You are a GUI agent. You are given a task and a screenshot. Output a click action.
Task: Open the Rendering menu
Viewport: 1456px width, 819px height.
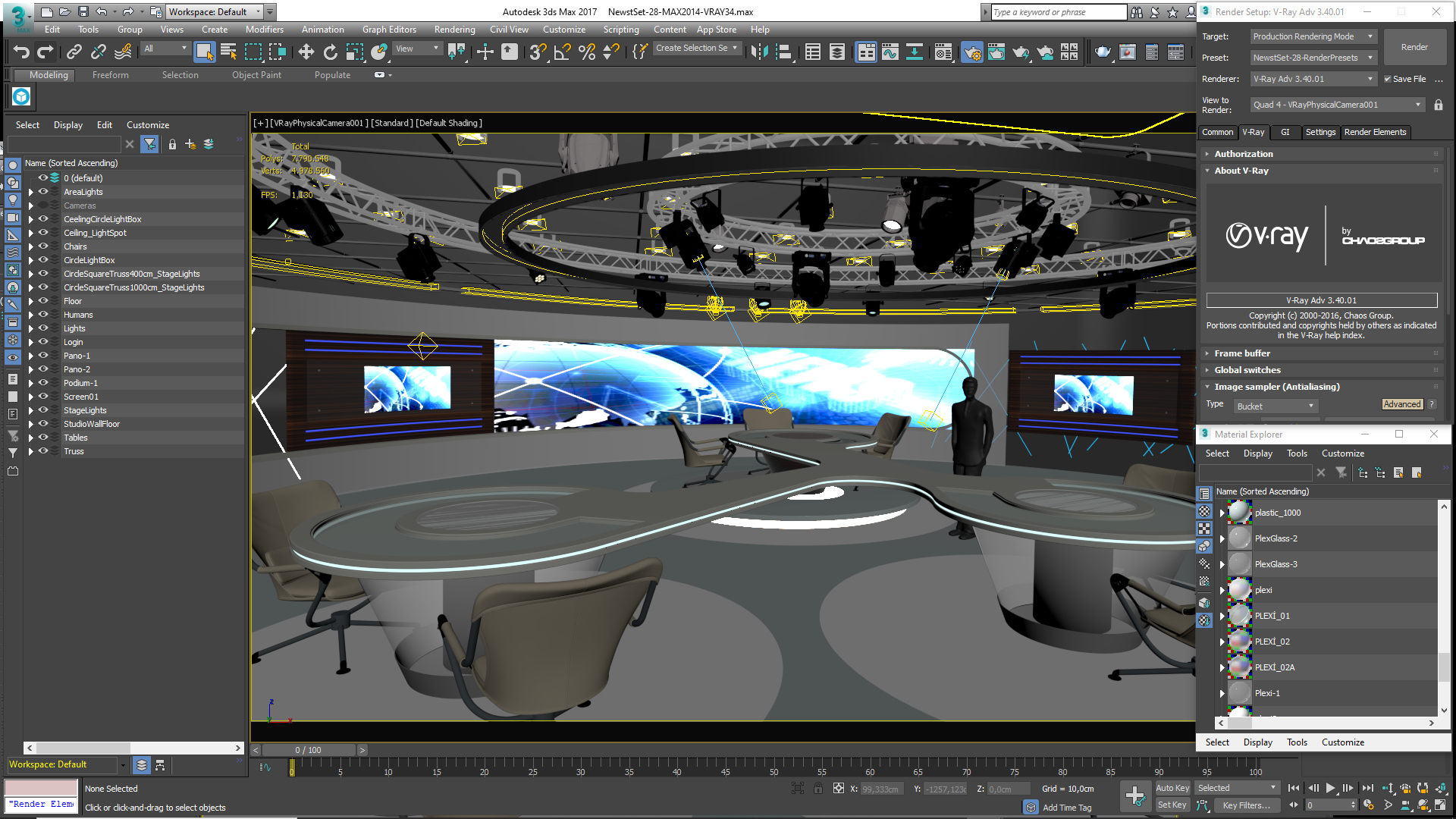tap(454, 30)
